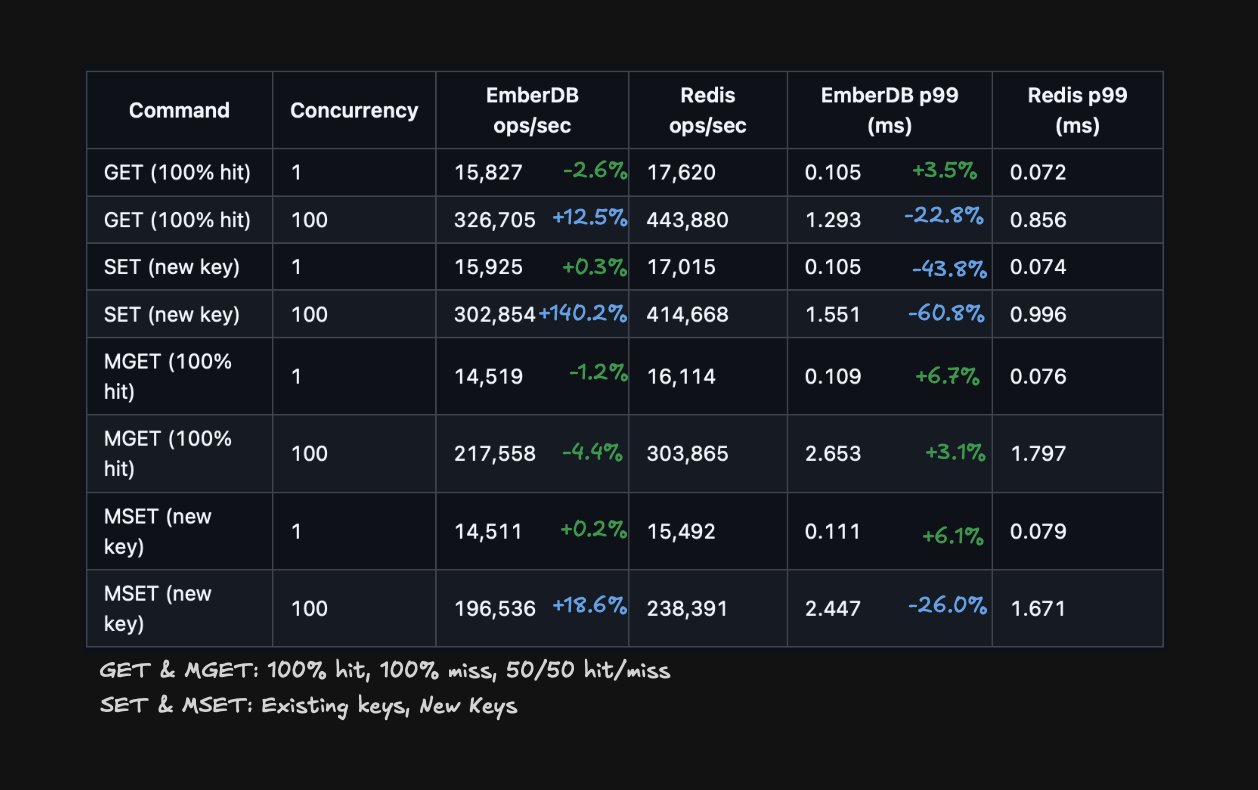
Task: Click the Concurrency column header
Action: [x=354, y=110]
